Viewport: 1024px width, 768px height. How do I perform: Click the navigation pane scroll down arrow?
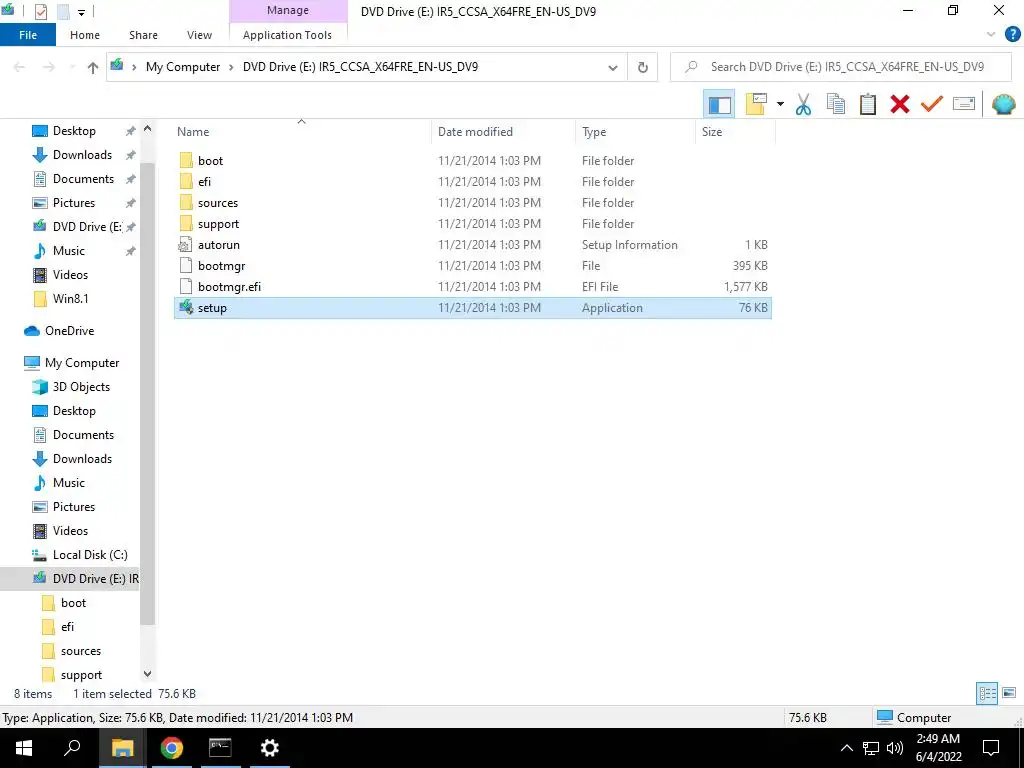click(x=148, y=674)
